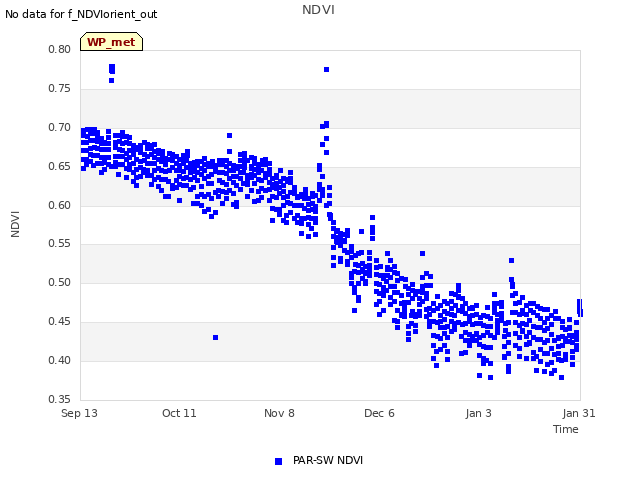
Task: Click the Jan 31 x-axis tick label
Action: 579,413
